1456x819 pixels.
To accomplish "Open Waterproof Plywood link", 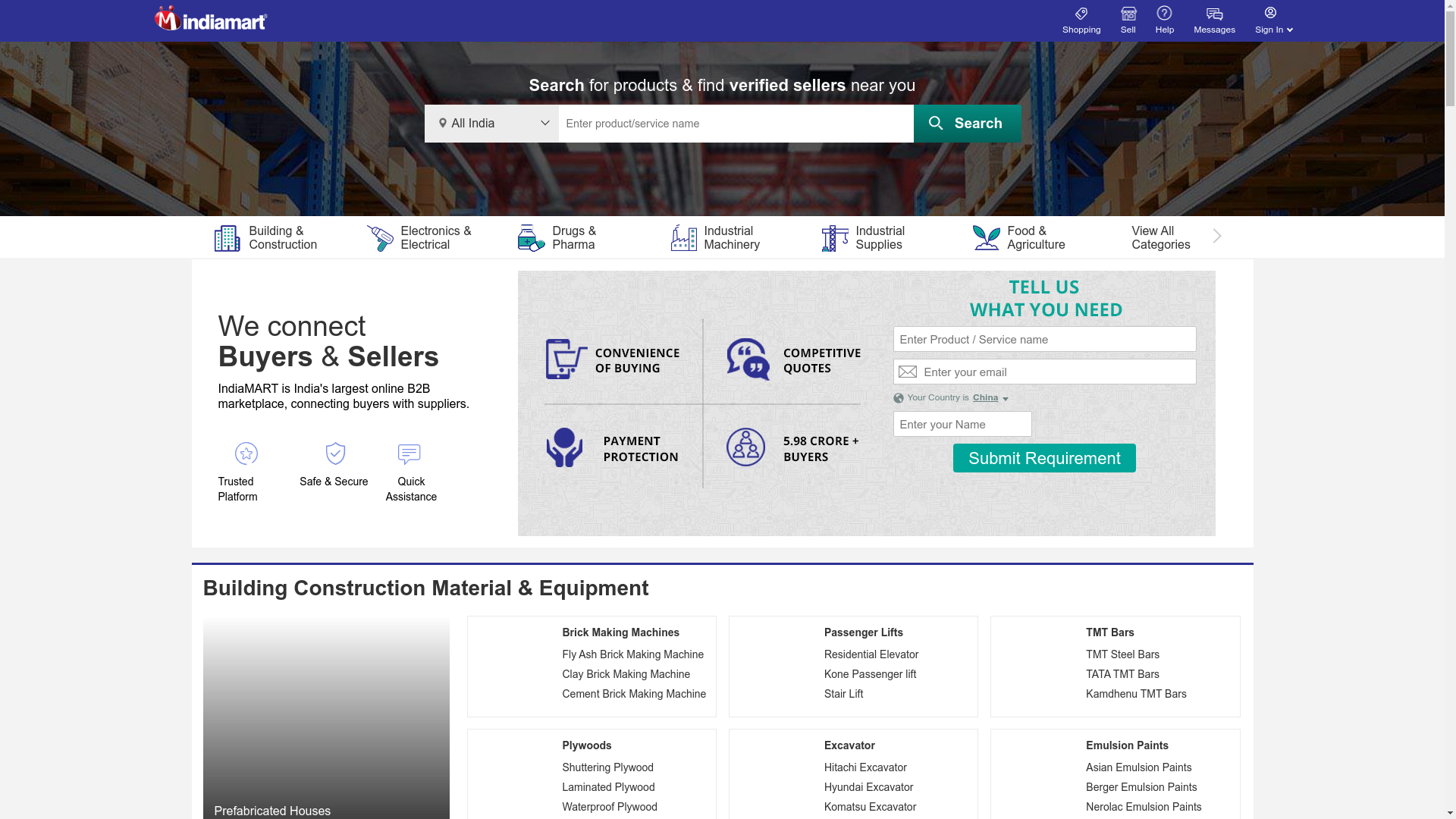I will point(609,807).
